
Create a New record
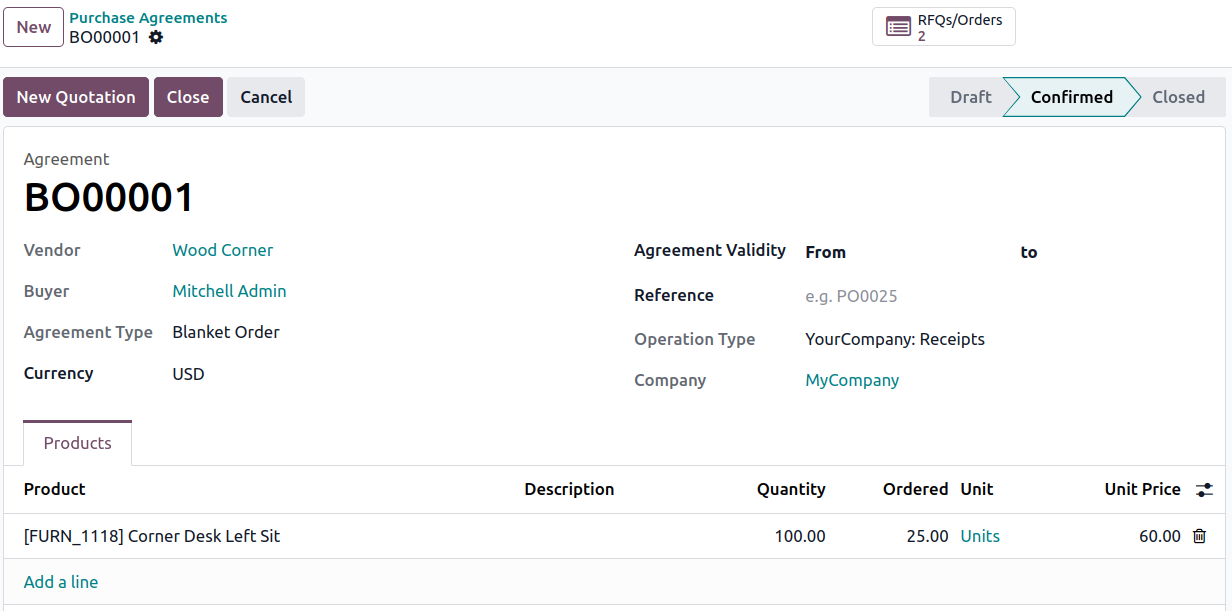34,27
